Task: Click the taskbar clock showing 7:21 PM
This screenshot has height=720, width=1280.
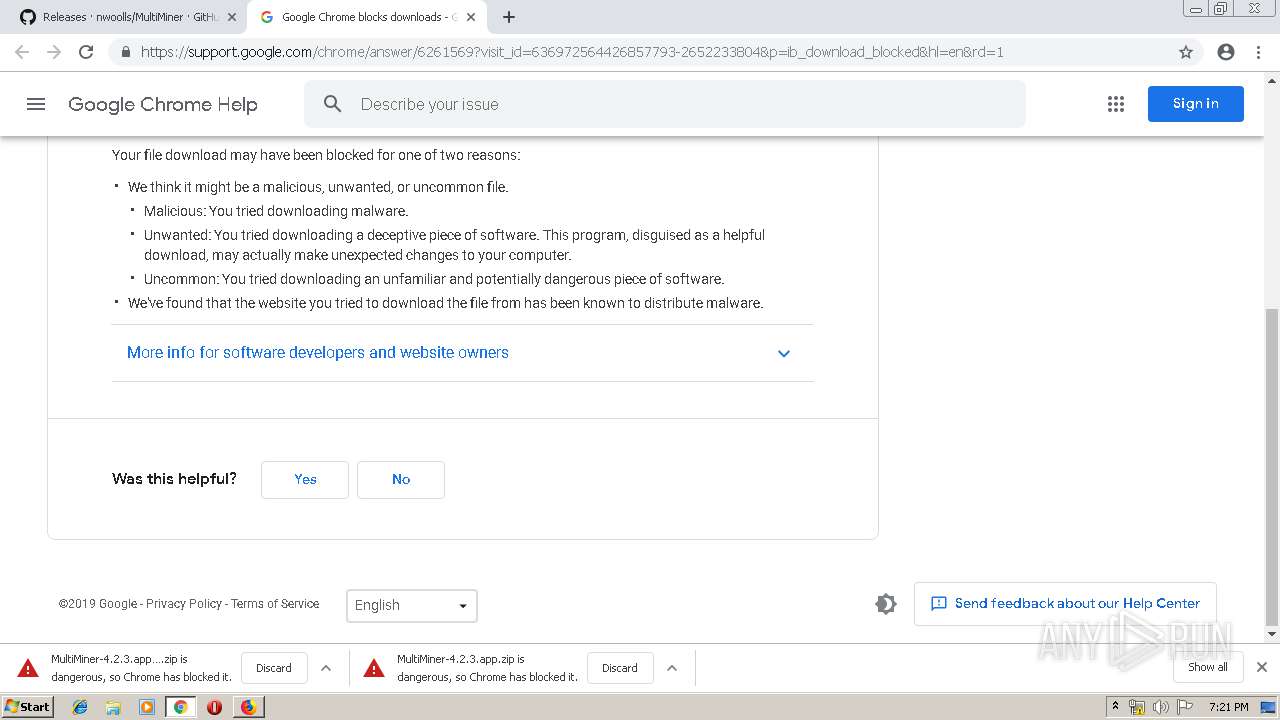Action: pyautogui.click(x=1228, y=707)
